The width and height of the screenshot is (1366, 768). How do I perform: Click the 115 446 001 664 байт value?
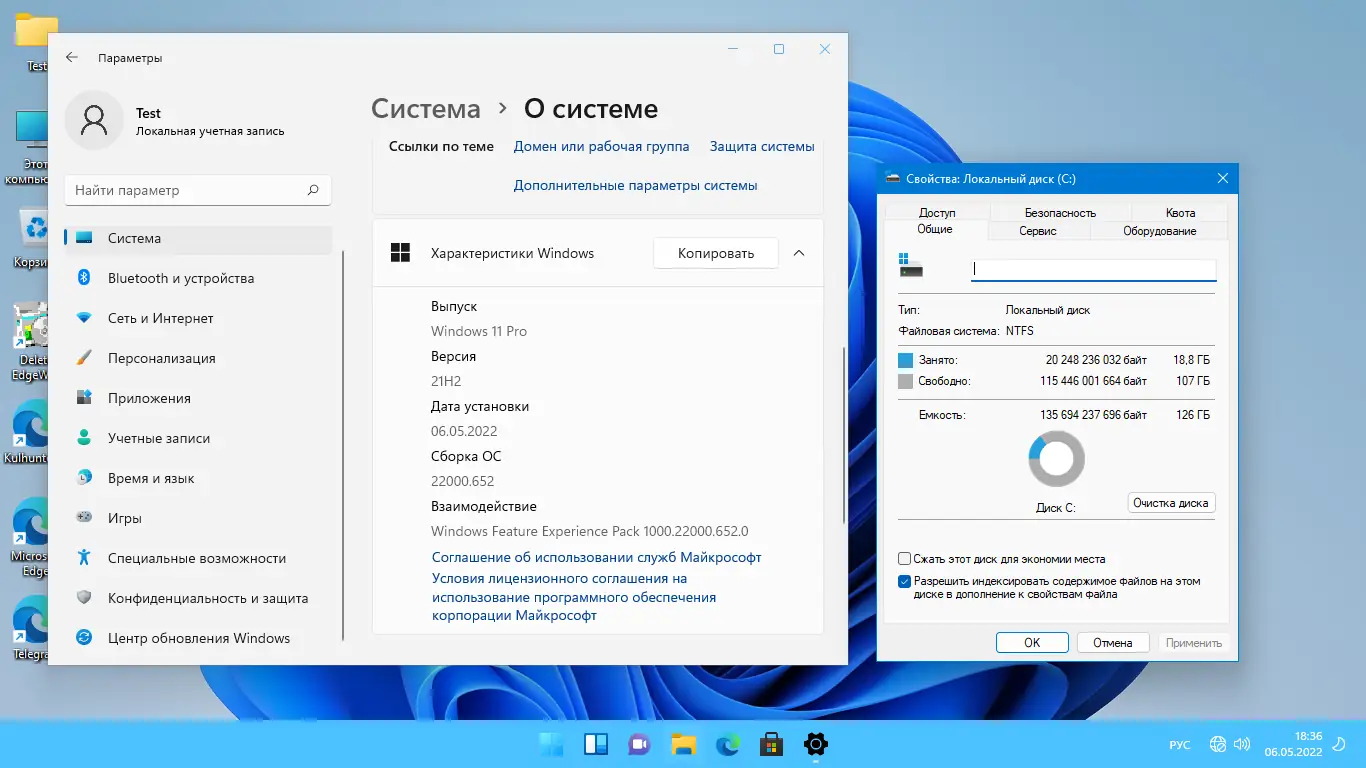pos(1093,381)
